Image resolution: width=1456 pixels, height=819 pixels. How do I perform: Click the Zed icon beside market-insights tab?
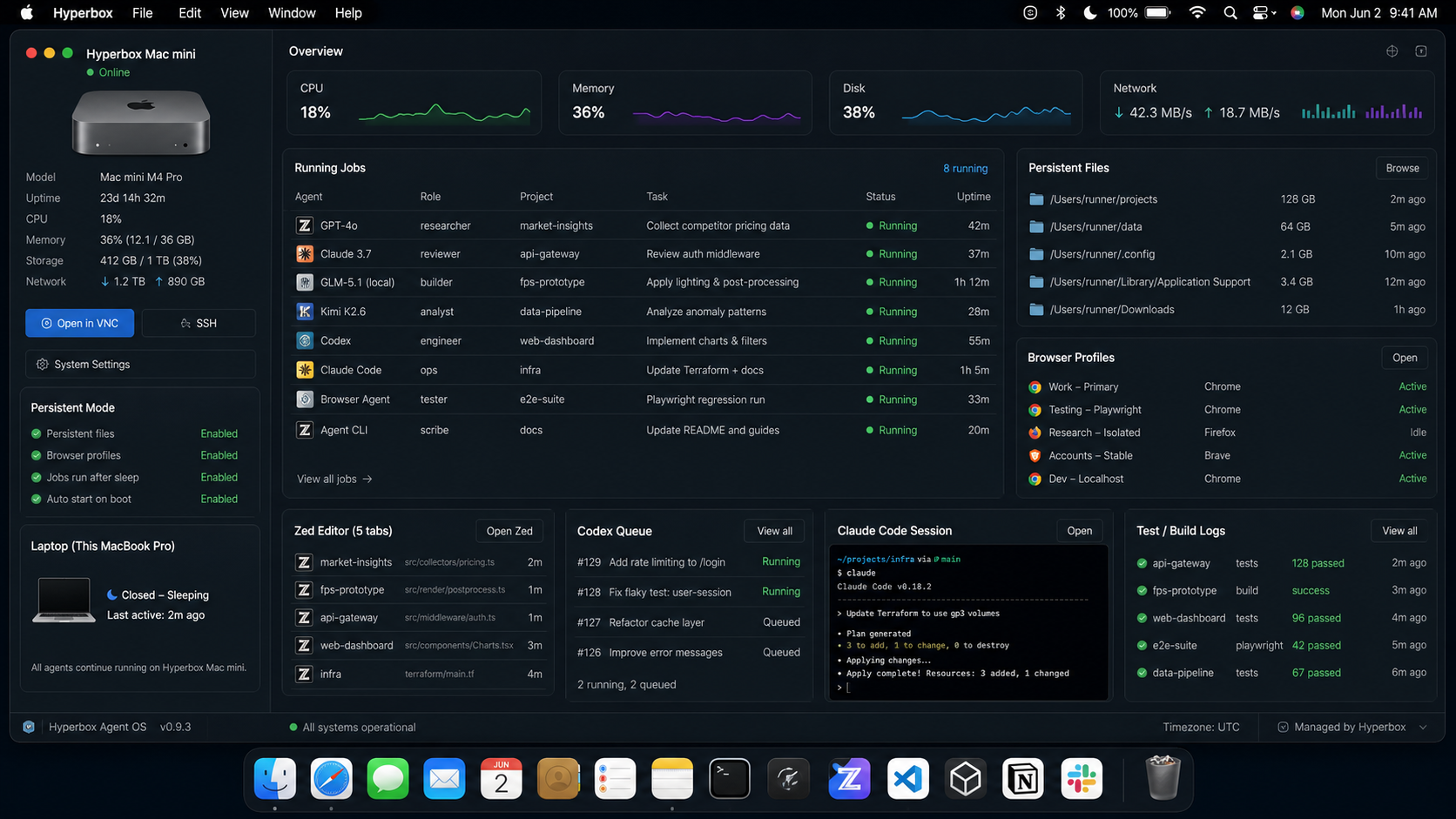(304, 562)
